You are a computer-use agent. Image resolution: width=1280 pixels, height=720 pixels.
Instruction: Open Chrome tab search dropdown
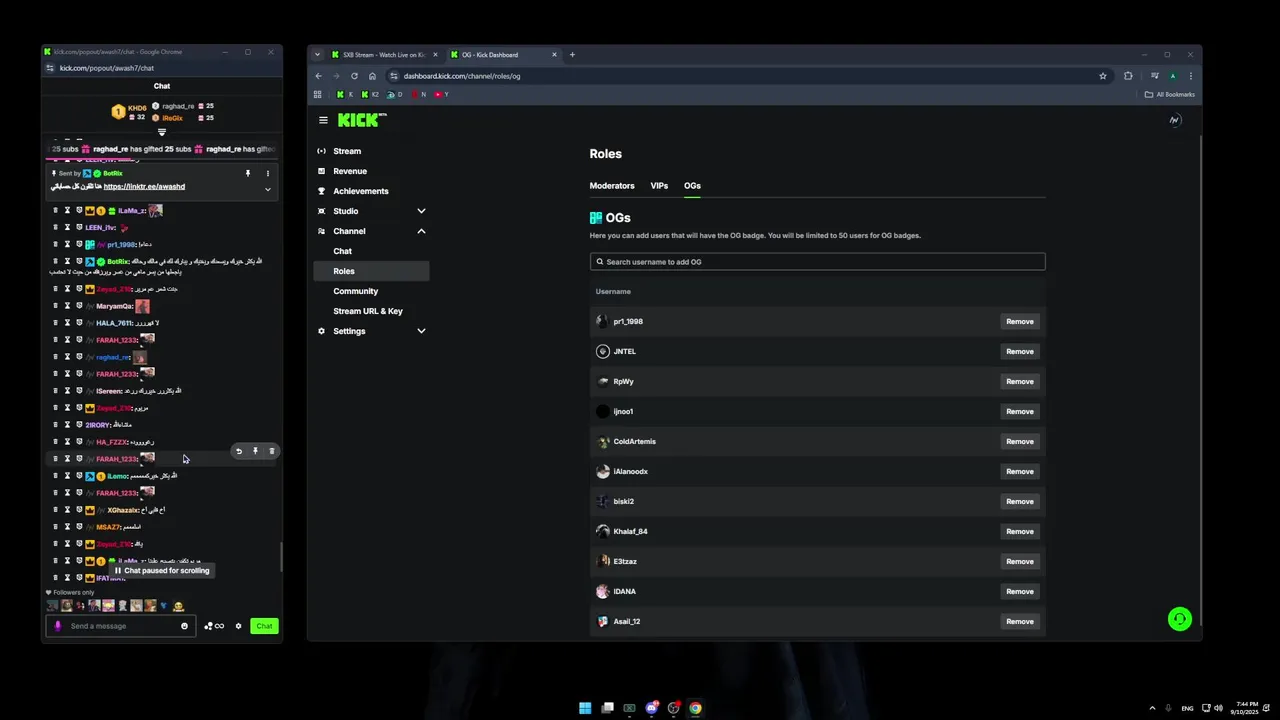(317, 54)
